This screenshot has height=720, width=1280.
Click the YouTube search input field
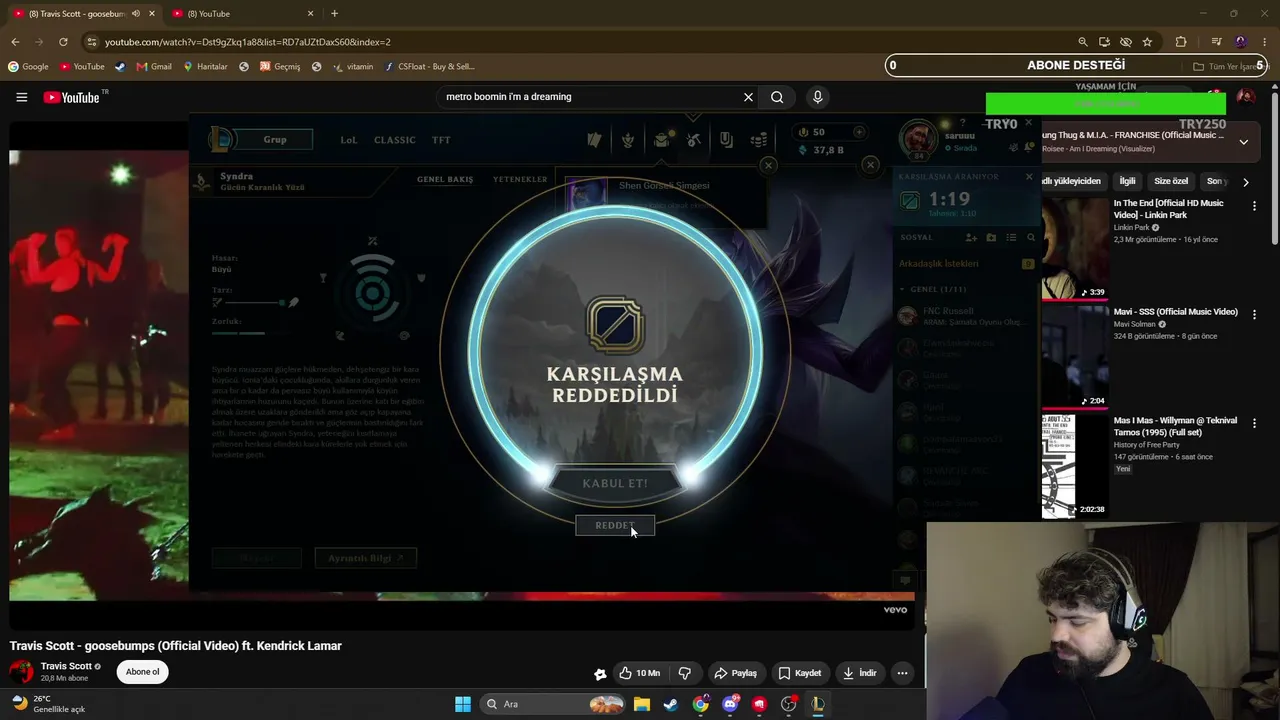point(590,97)
